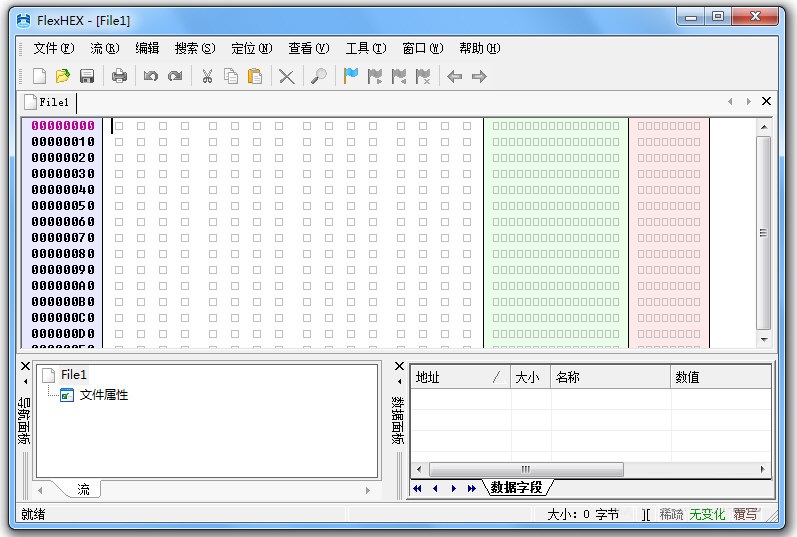Screen dimensions: 797x537
Task: Navigate forward with right arrow icon
Action: (x=479, y=76)
